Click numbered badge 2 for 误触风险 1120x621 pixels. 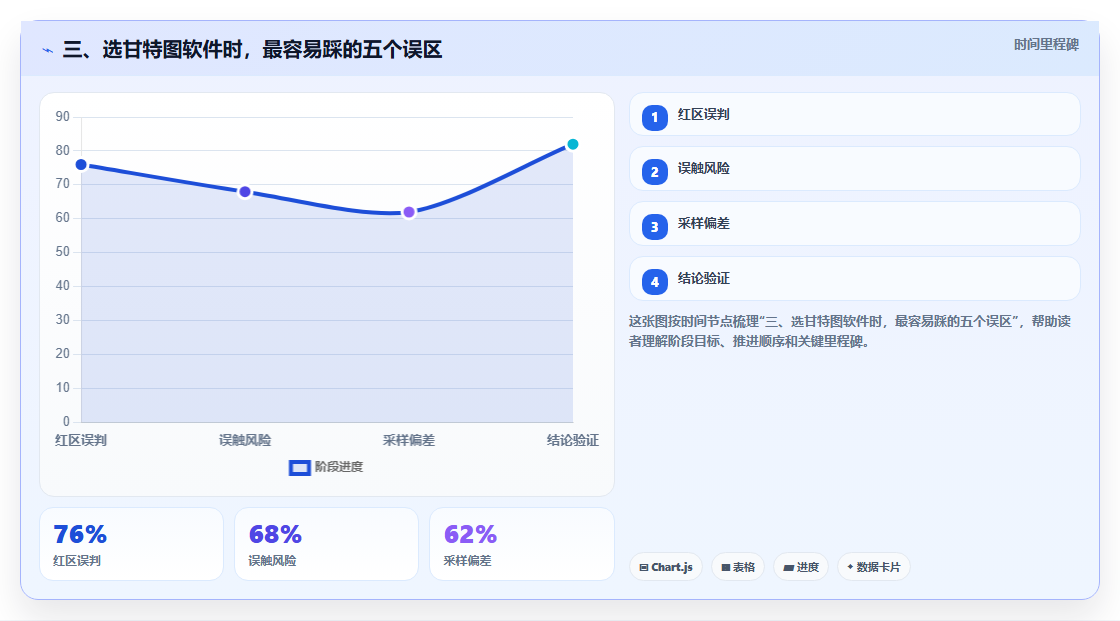(654, 172)
